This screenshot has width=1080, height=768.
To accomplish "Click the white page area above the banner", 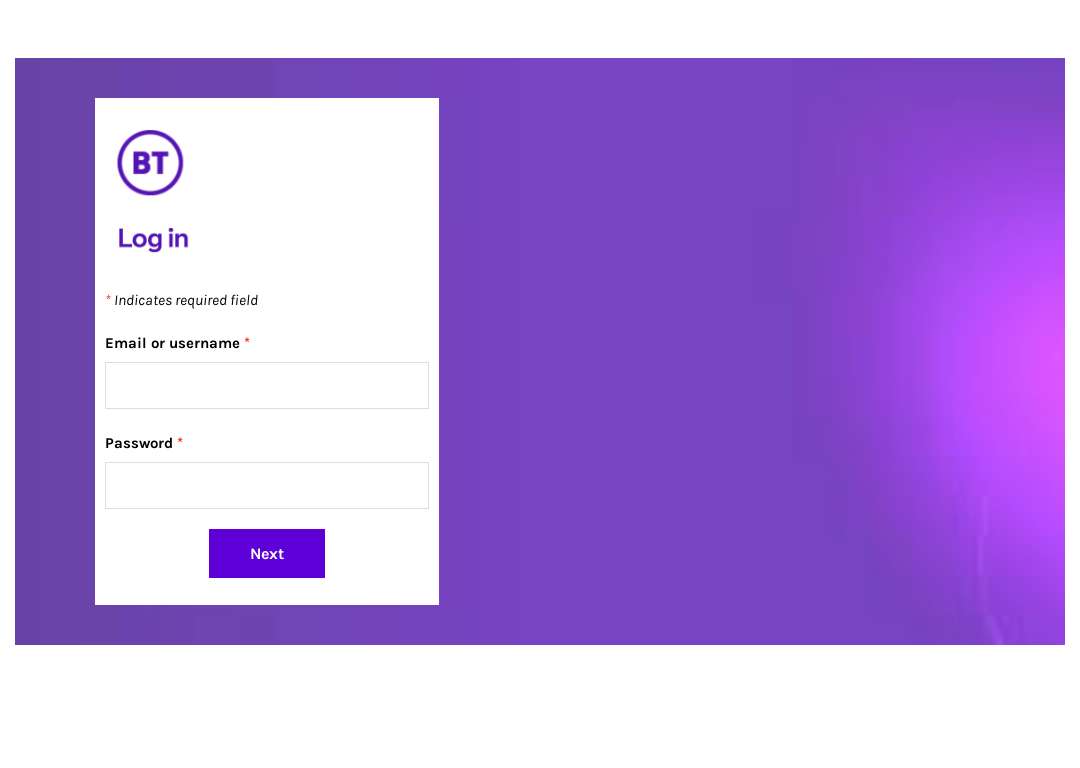I will 540,29.
